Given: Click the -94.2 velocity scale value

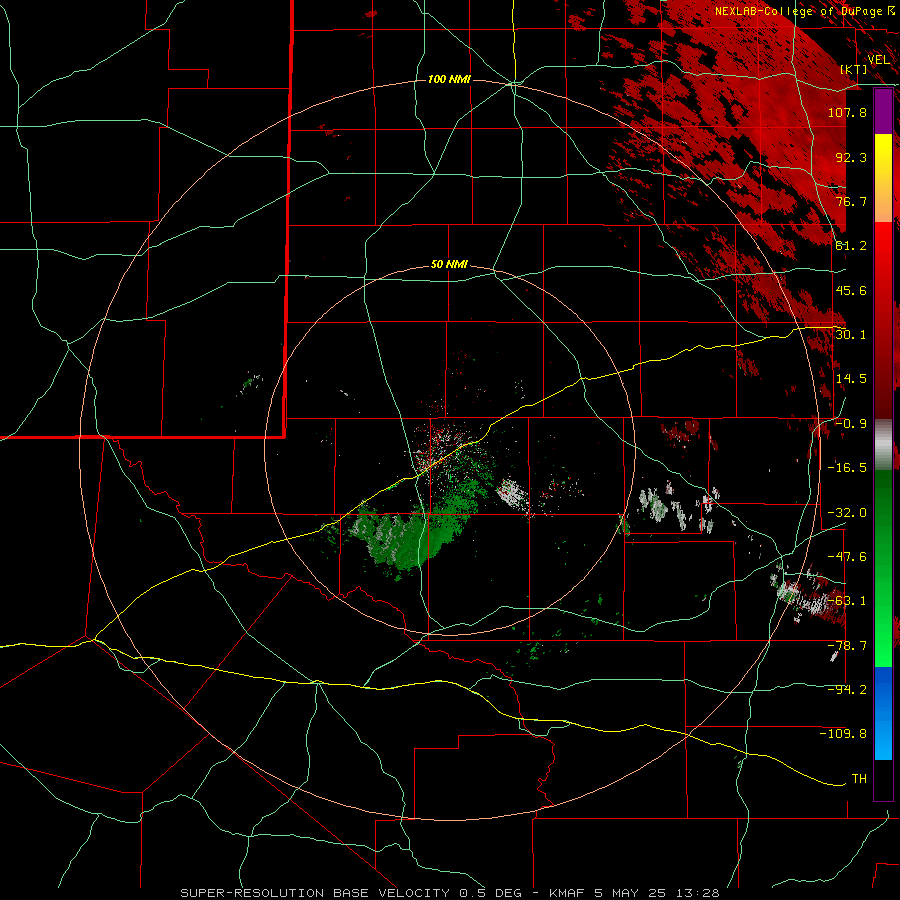Looking at the screenshot, I should coord(847,690).
